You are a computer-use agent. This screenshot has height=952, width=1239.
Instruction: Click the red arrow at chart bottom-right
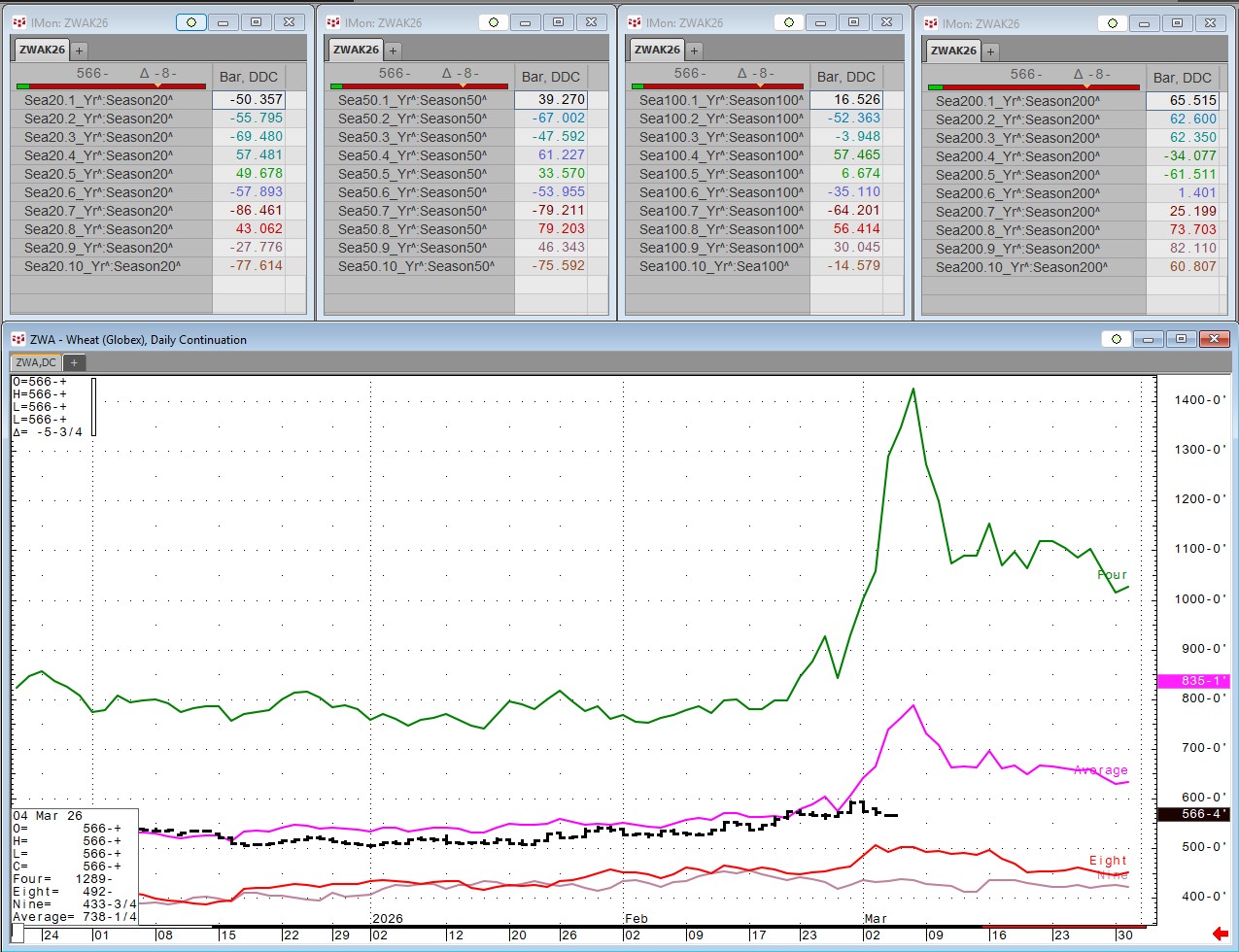pyautogui.click(x=1221, y=935)
